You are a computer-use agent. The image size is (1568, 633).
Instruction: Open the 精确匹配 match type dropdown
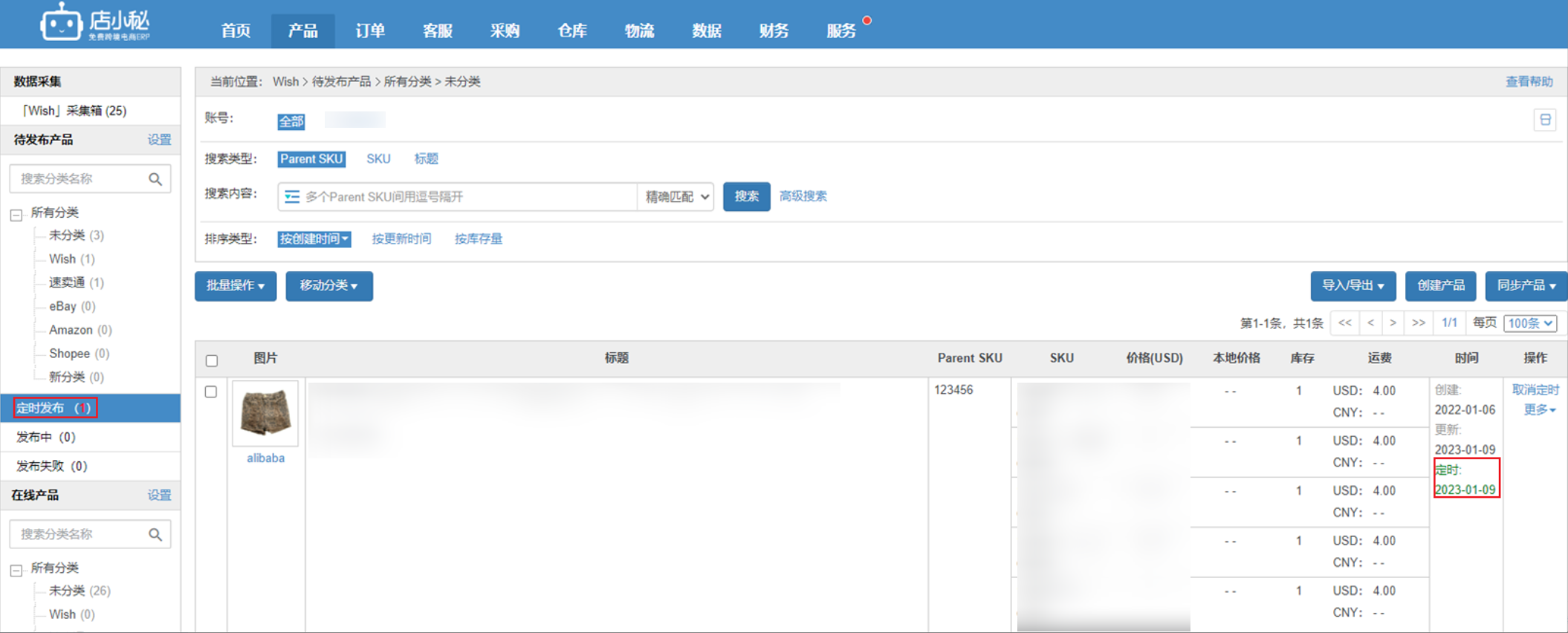(x=676, y=197)
